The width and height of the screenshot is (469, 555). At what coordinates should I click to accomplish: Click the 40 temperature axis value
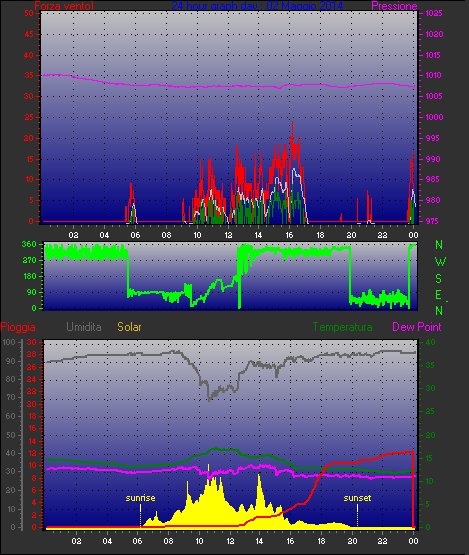(430, 342)
